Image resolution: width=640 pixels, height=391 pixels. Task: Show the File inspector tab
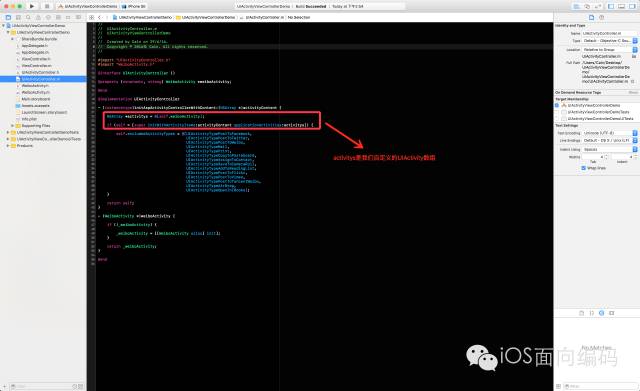click(x=591, y=18)
